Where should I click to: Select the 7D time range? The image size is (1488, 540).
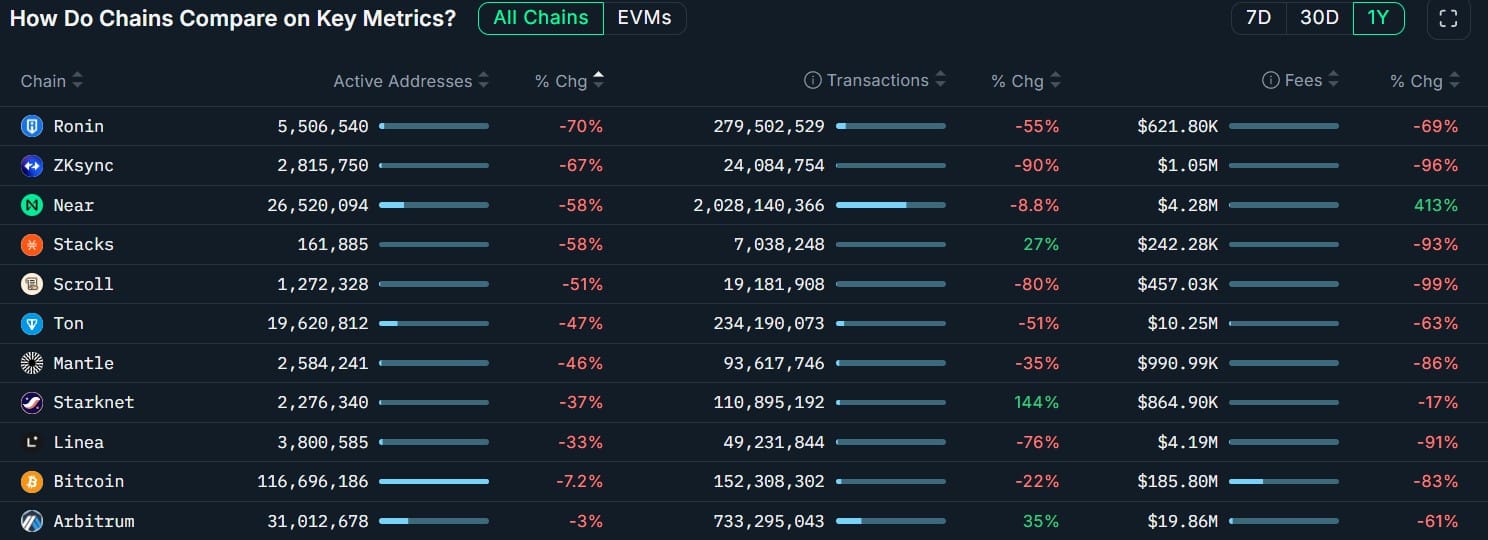click(1258, 18)
